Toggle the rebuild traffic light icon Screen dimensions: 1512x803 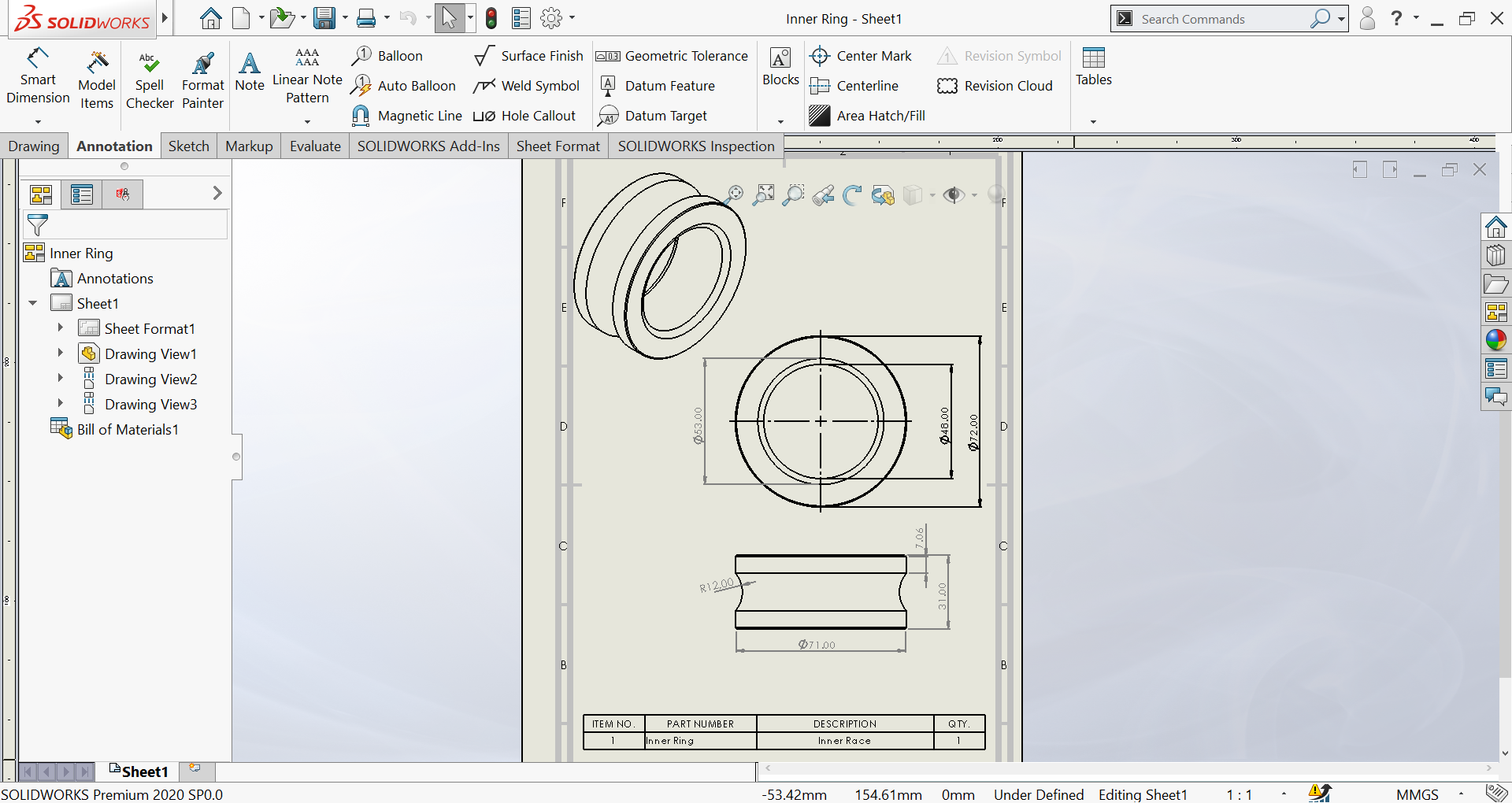pyautogui.click(x=491, y=18)
